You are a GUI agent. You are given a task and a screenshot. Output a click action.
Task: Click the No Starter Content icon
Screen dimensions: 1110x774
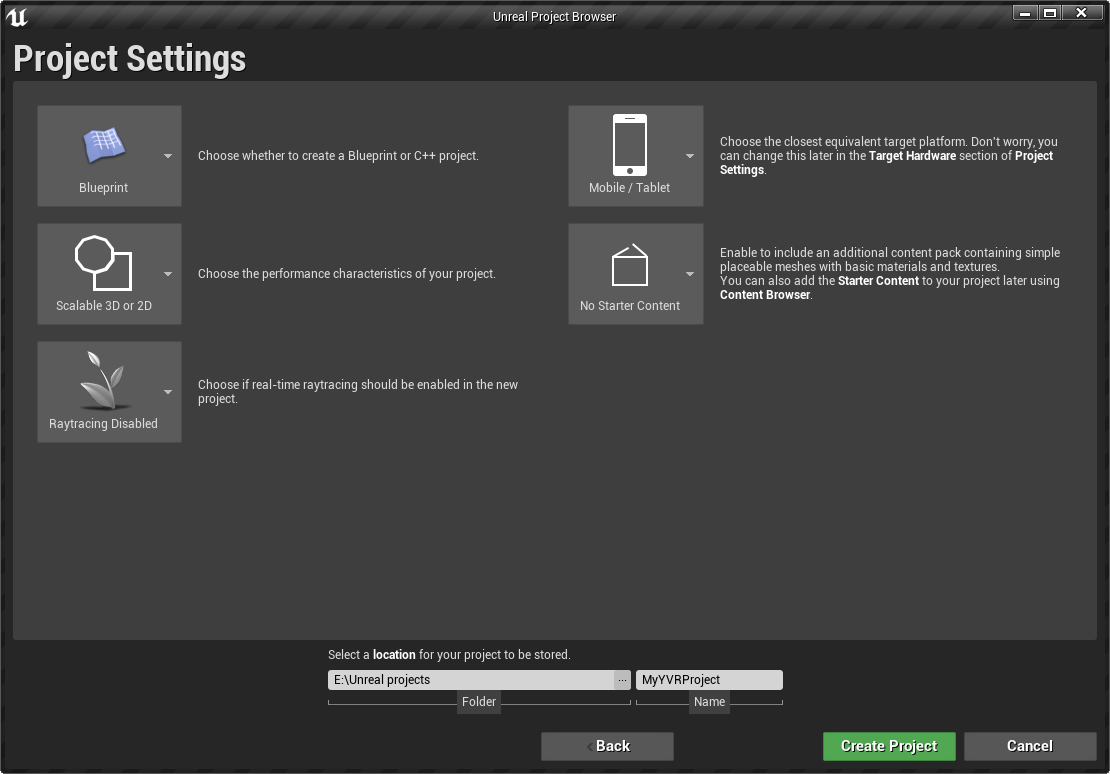coord(630,265)
